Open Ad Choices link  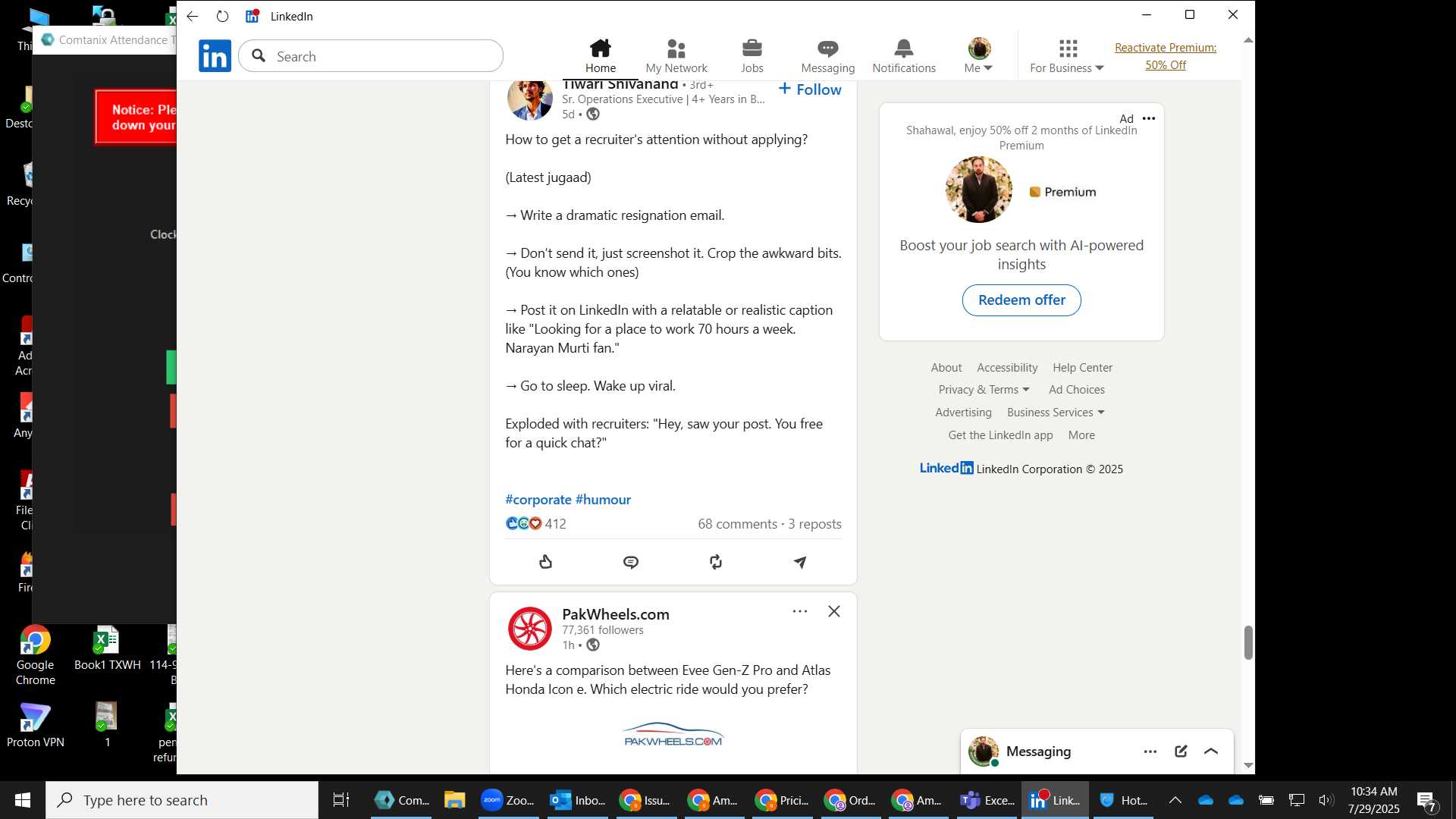coord(1077,390)
